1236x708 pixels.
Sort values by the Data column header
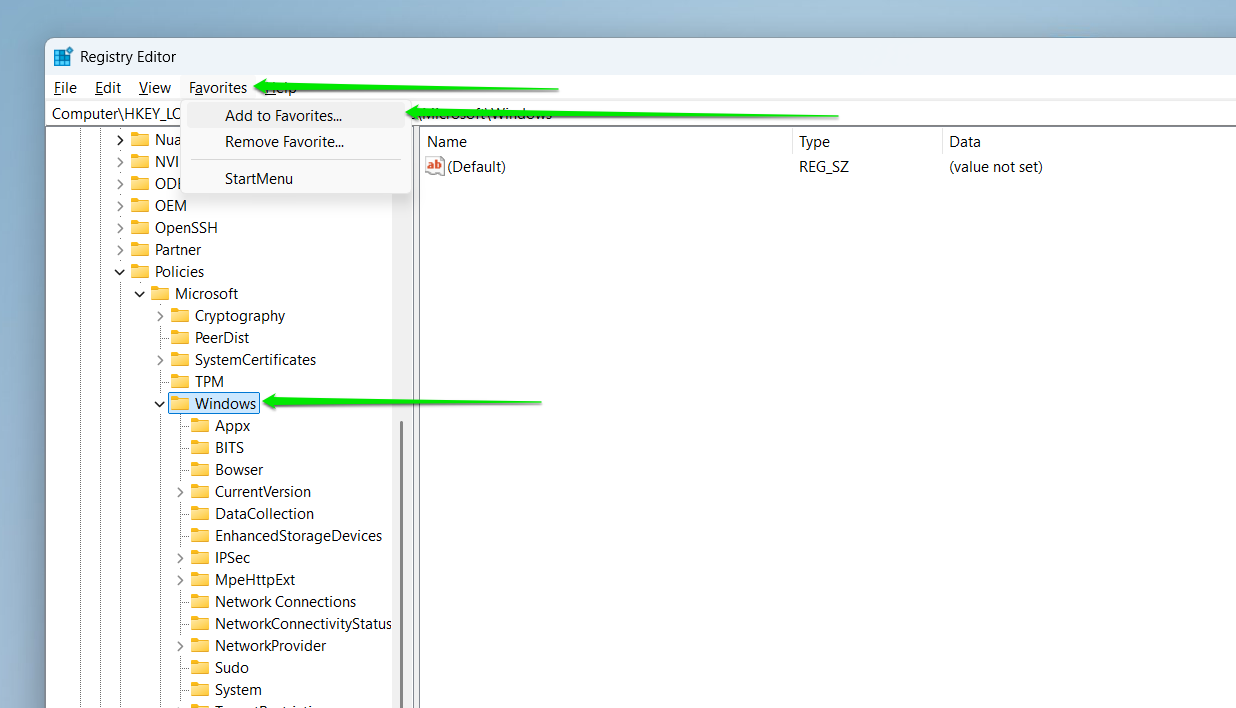(1089, 142)
